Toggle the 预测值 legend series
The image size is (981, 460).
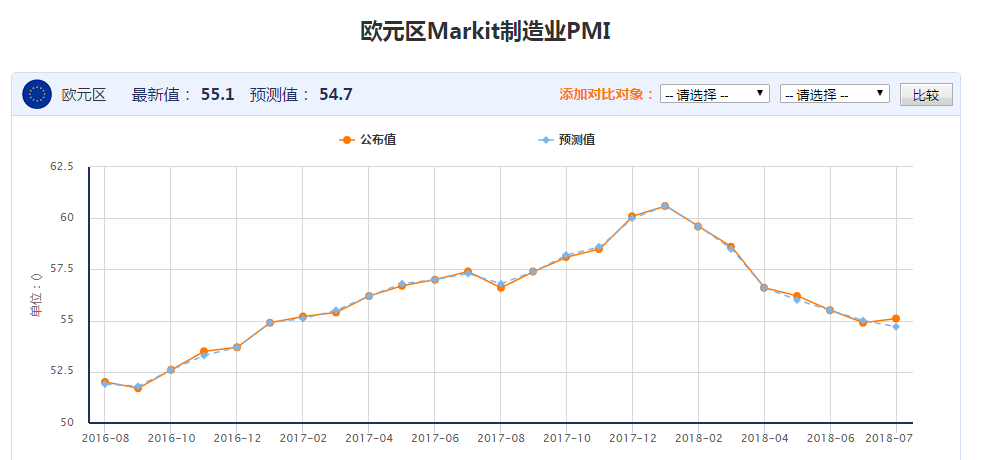567,140
